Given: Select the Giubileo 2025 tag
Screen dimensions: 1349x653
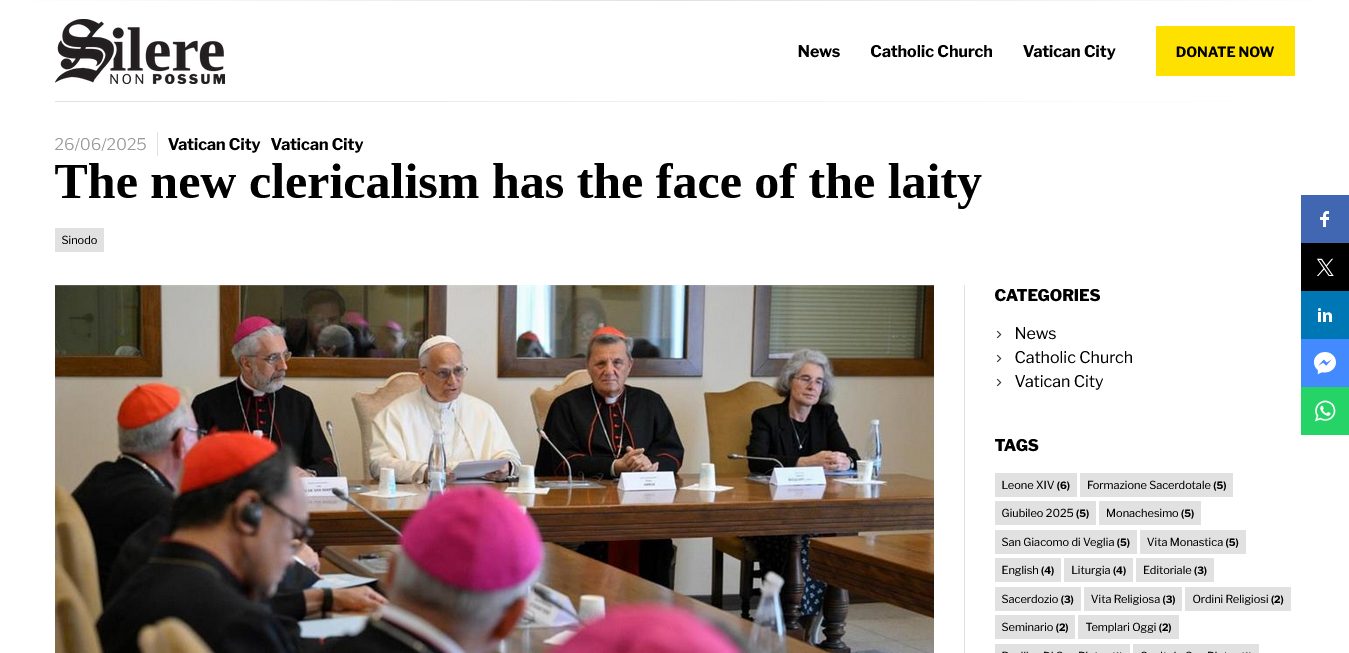Looking at the screenshot, I should click(x=1045, y=513).
